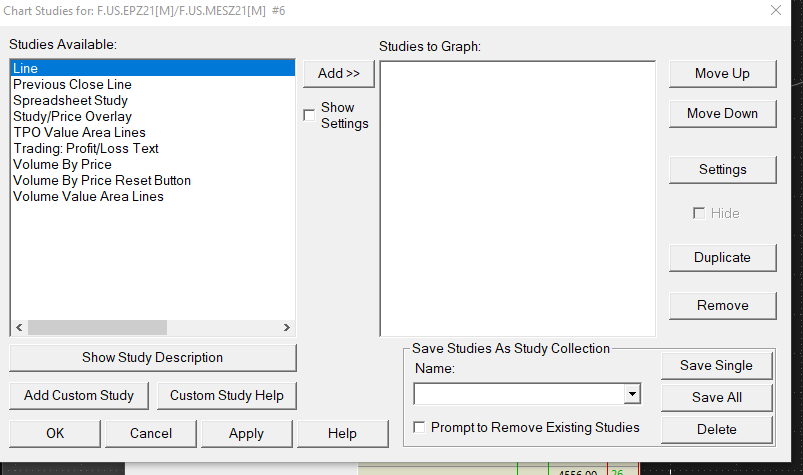Viewport: 803px width, 475px height.
Task: Click Show Study Description
Action: tap(152, 357)
